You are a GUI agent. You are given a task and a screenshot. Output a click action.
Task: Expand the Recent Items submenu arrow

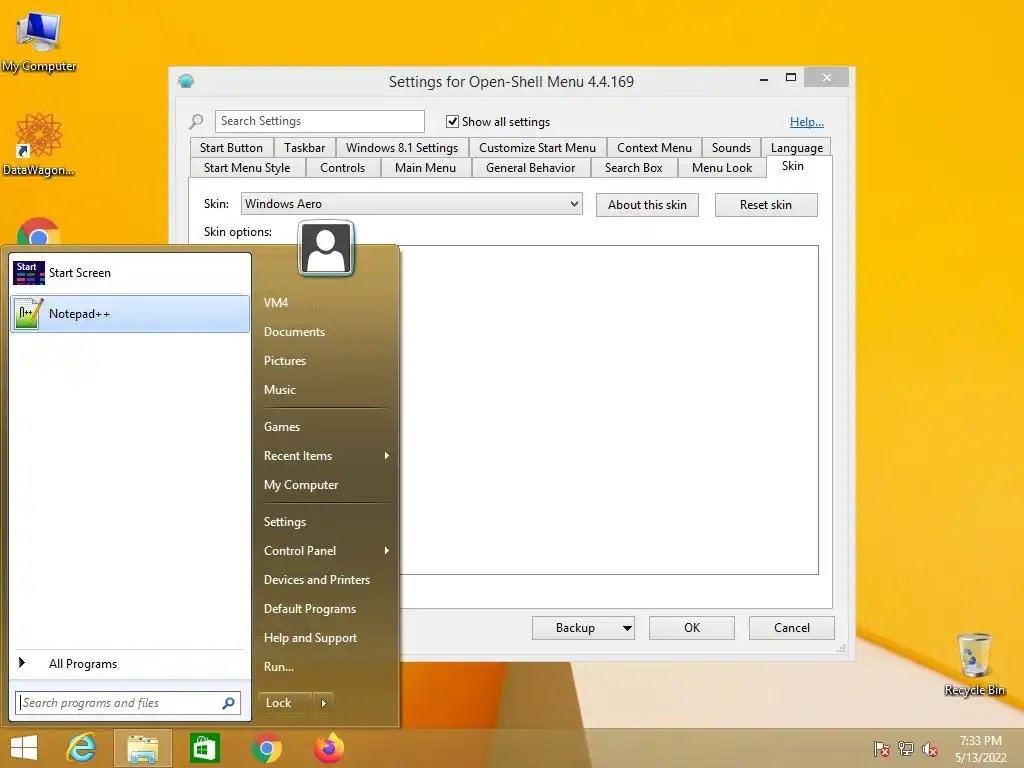coord(387,456)
